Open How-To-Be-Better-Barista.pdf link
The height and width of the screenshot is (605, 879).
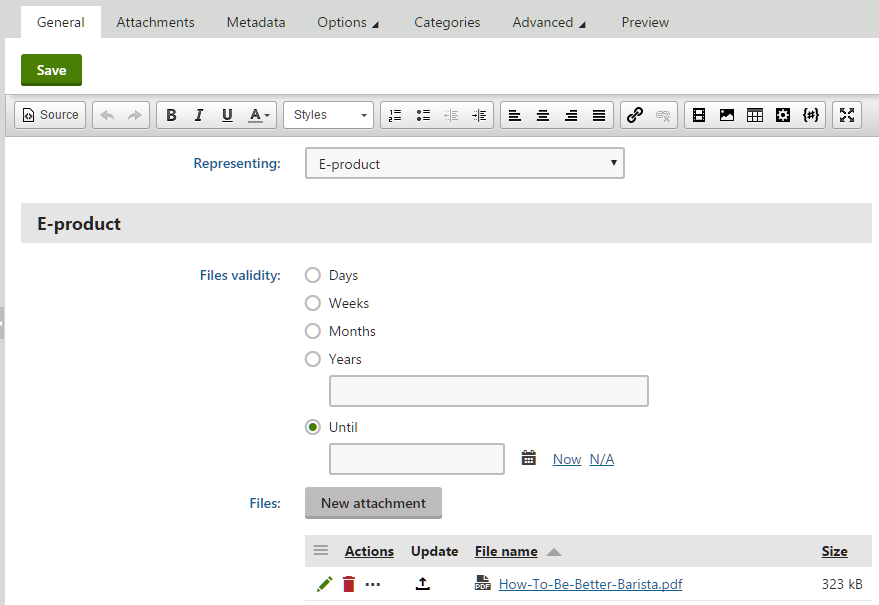[x=590, y=583]
